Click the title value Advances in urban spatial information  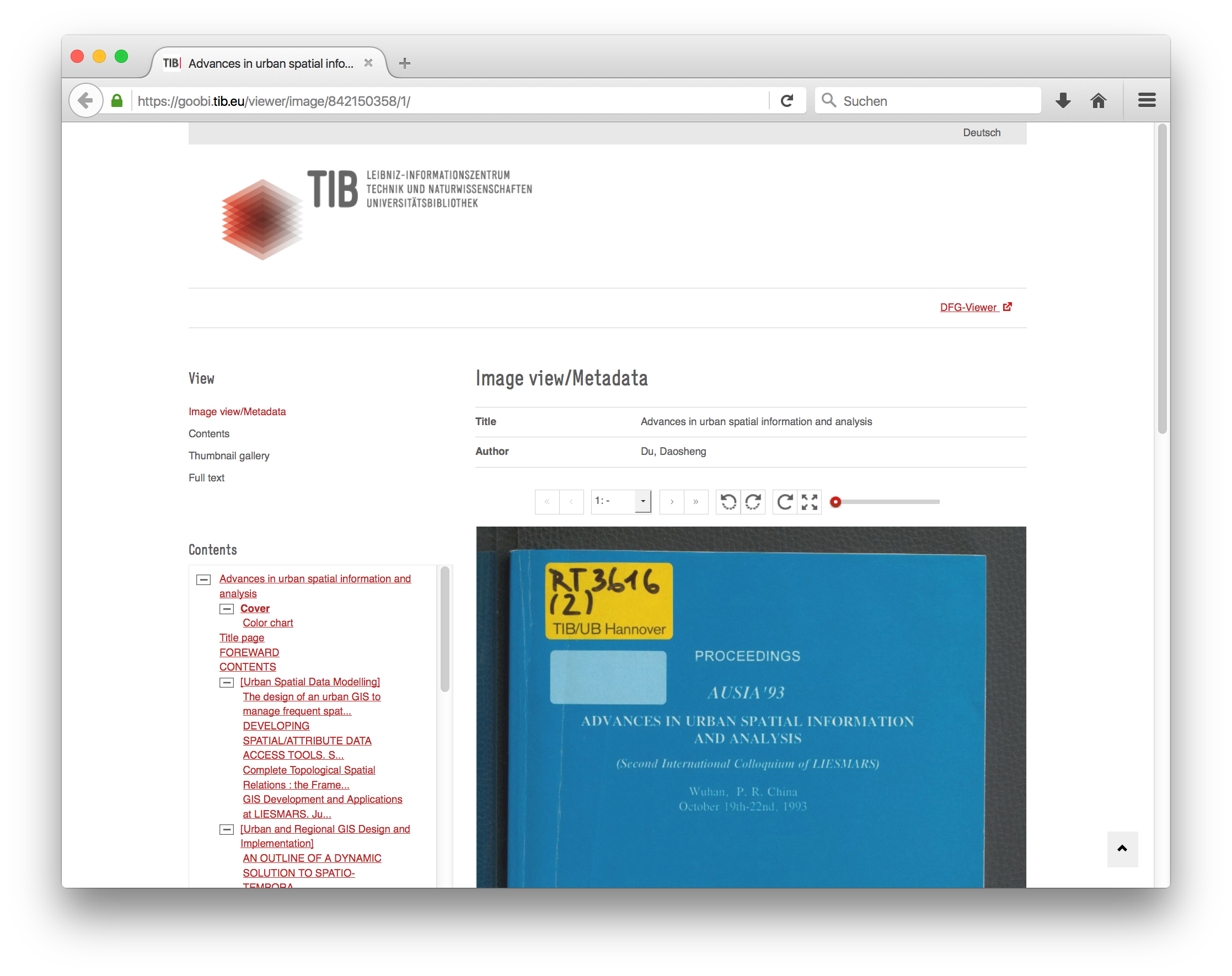756,421
